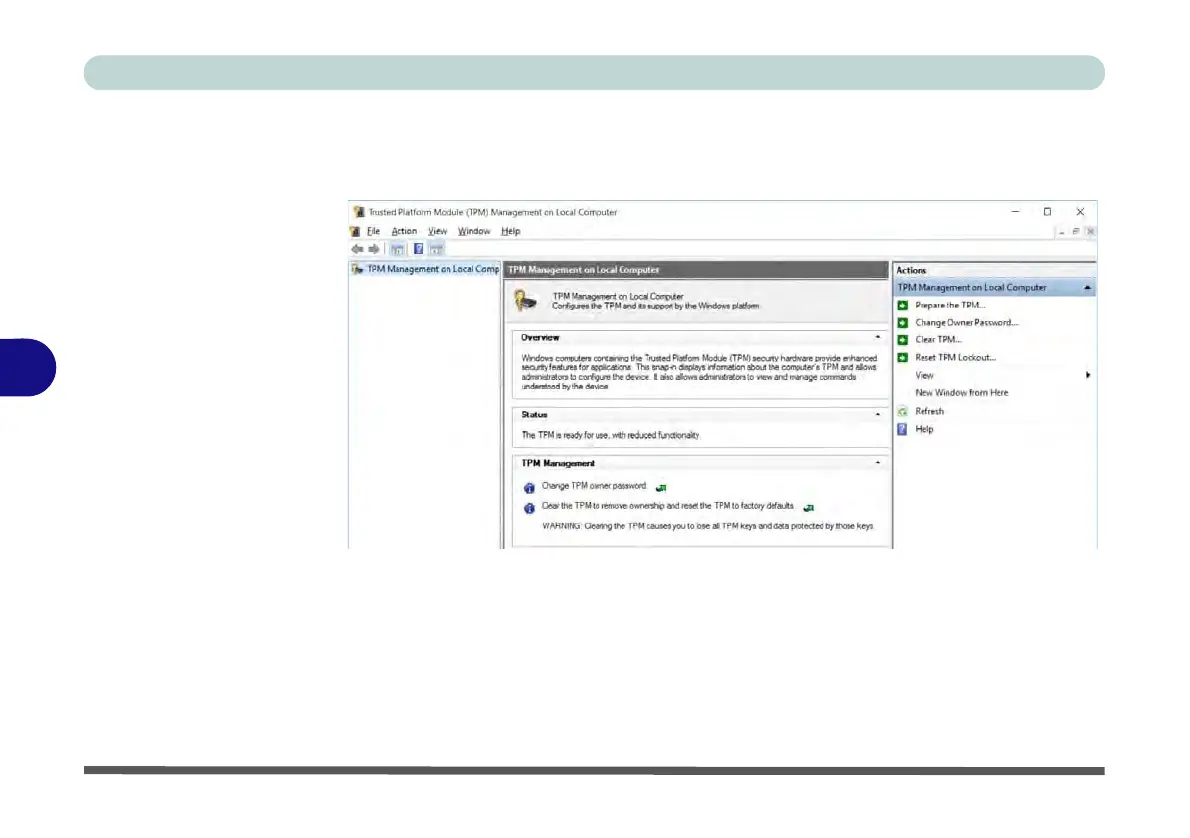This screenshot has height=838, width=1190.
Task: Expand the View submenu arrow in Actions
Action: pyautogui.click(x=1088, y=376)
